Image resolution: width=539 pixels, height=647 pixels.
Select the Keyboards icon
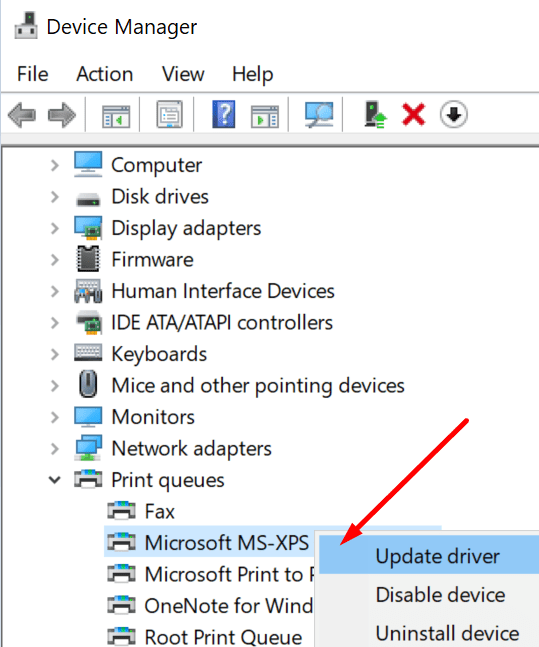pyautogui.click(x=88, y=353)
